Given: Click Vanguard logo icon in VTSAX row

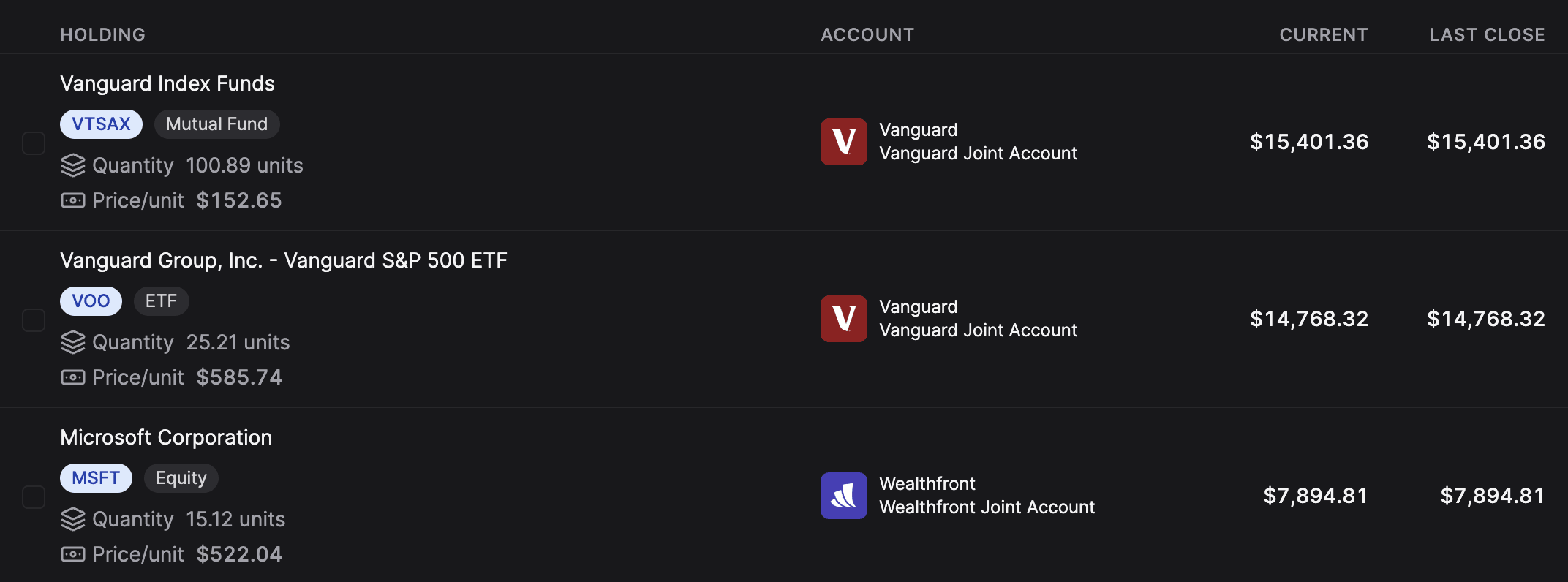Looking at the screenshot, I should 843,142.
